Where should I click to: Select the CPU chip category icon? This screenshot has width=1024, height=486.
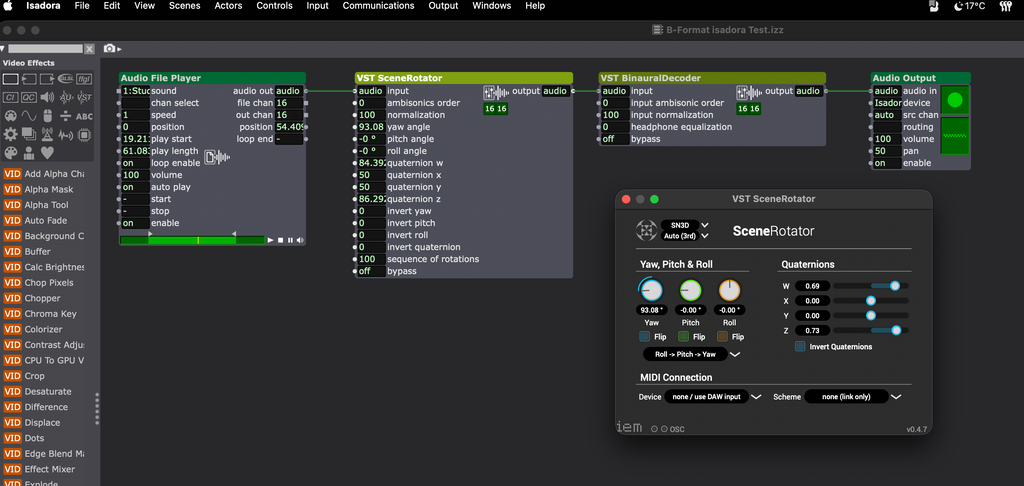tap(84, 135)
